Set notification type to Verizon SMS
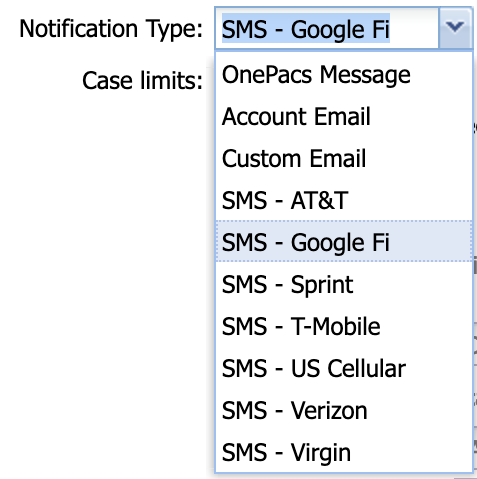 [344, 410]
